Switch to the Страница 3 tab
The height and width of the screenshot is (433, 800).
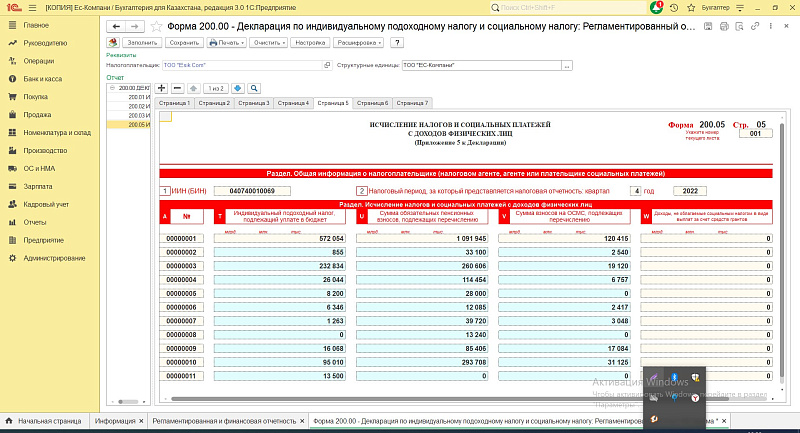tap(253, 103)
